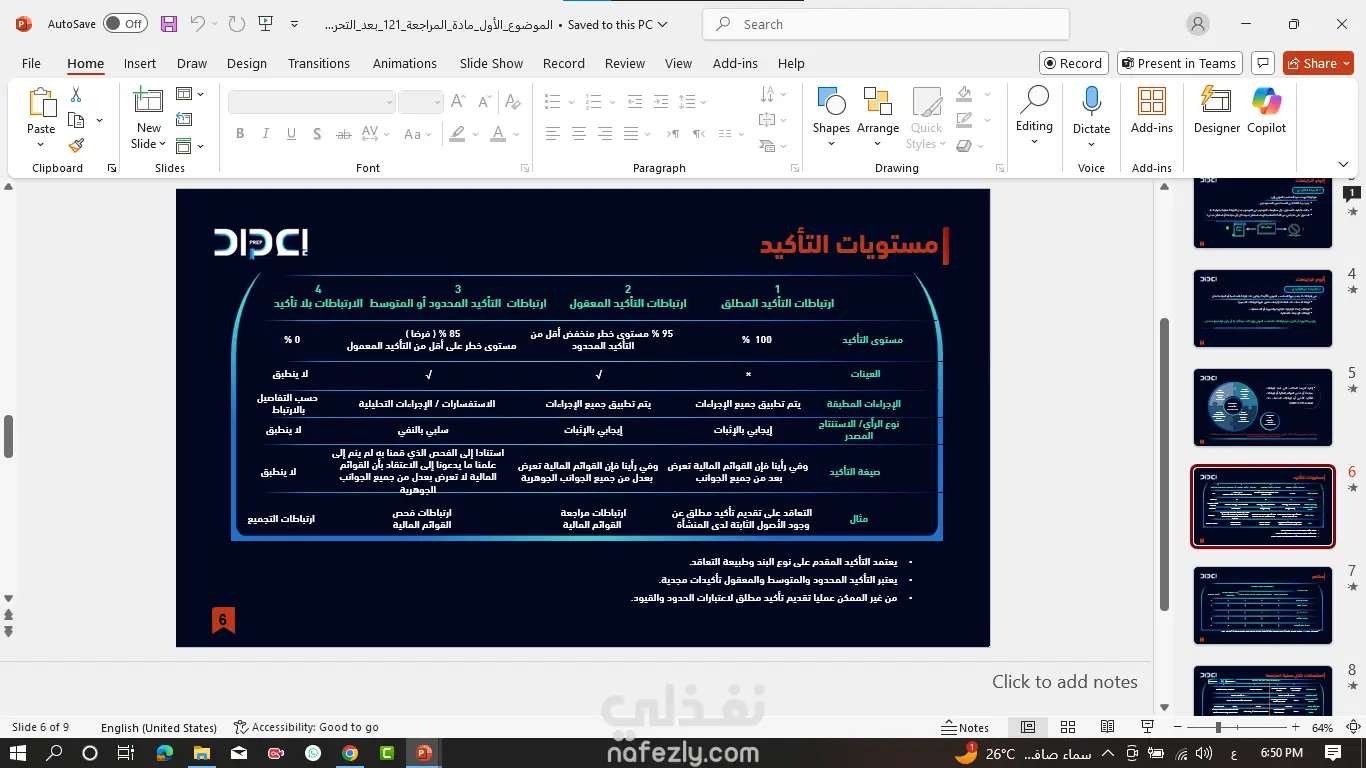
Task: Start Slide Show from the status bar
Action: (1147, 727)
